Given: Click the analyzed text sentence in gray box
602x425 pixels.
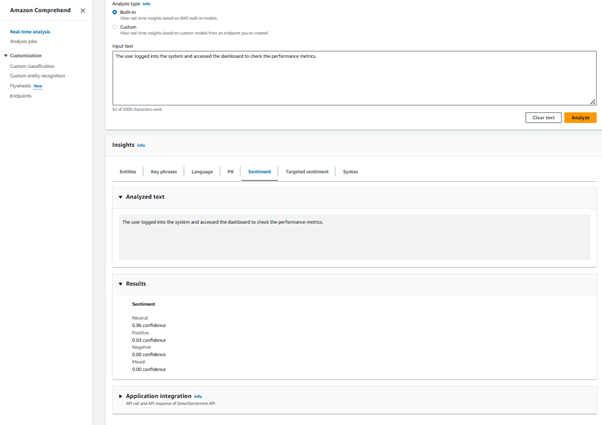Looking at the screenshot, I should pos(223,222).
